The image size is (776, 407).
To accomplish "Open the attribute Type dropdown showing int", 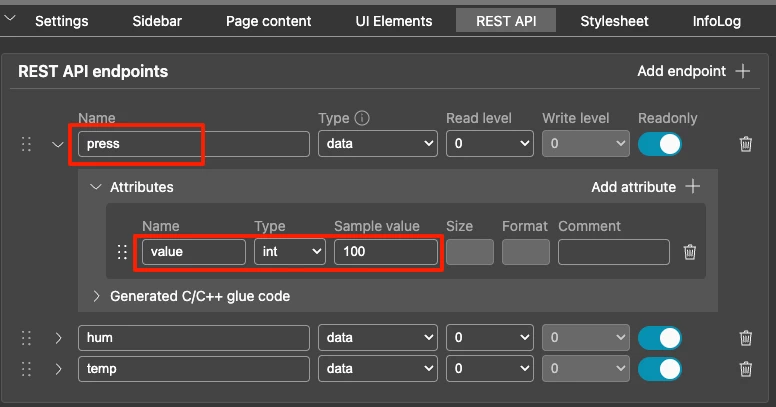I will 290,252.
